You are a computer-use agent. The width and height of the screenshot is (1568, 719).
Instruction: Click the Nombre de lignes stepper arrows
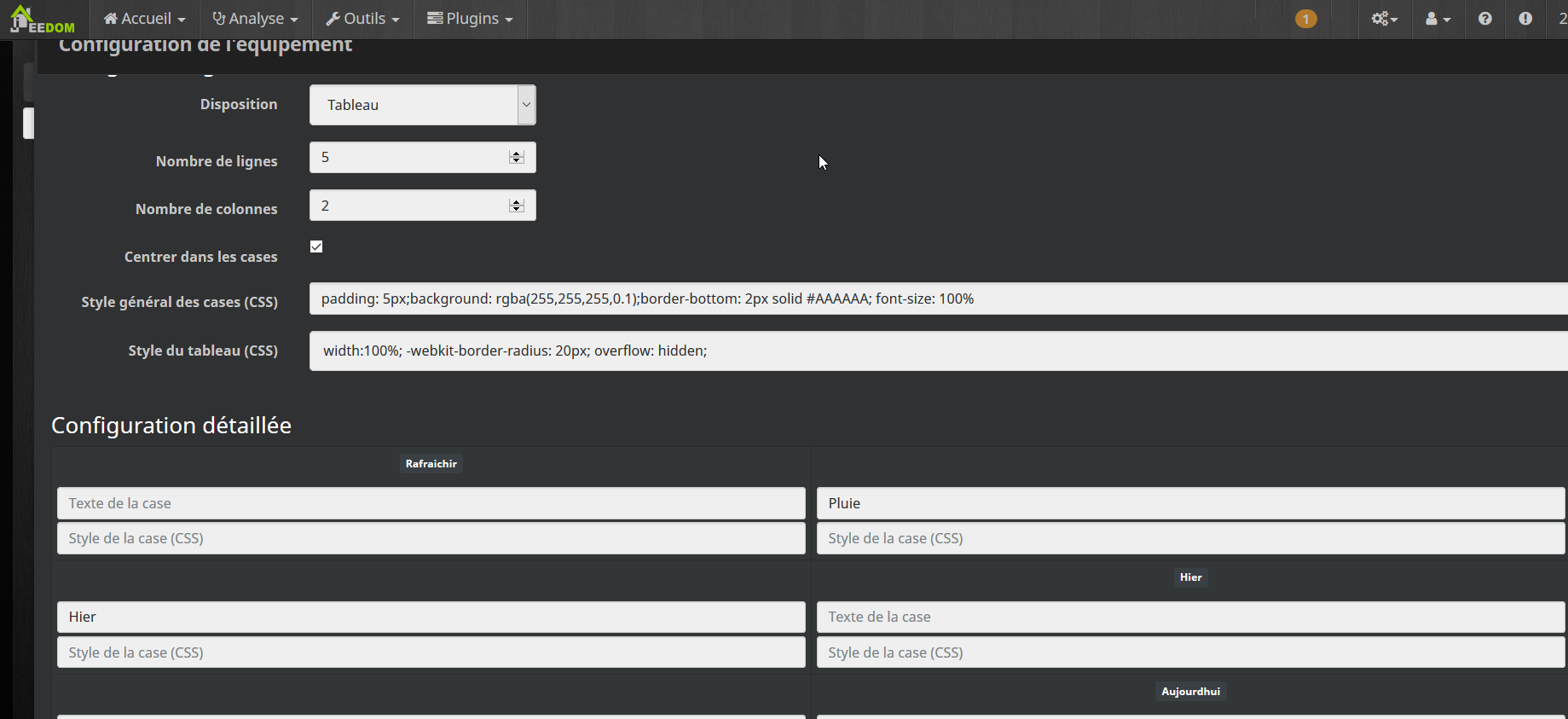(x=516, y=158)
